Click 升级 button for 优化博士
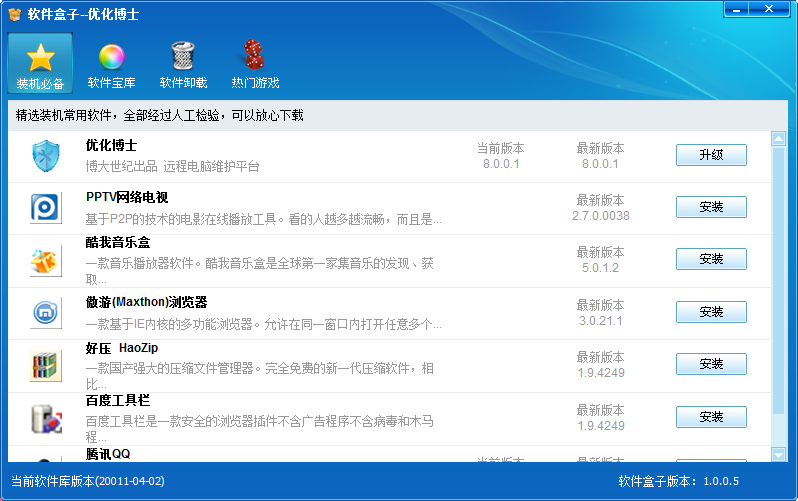 point(711,155)
